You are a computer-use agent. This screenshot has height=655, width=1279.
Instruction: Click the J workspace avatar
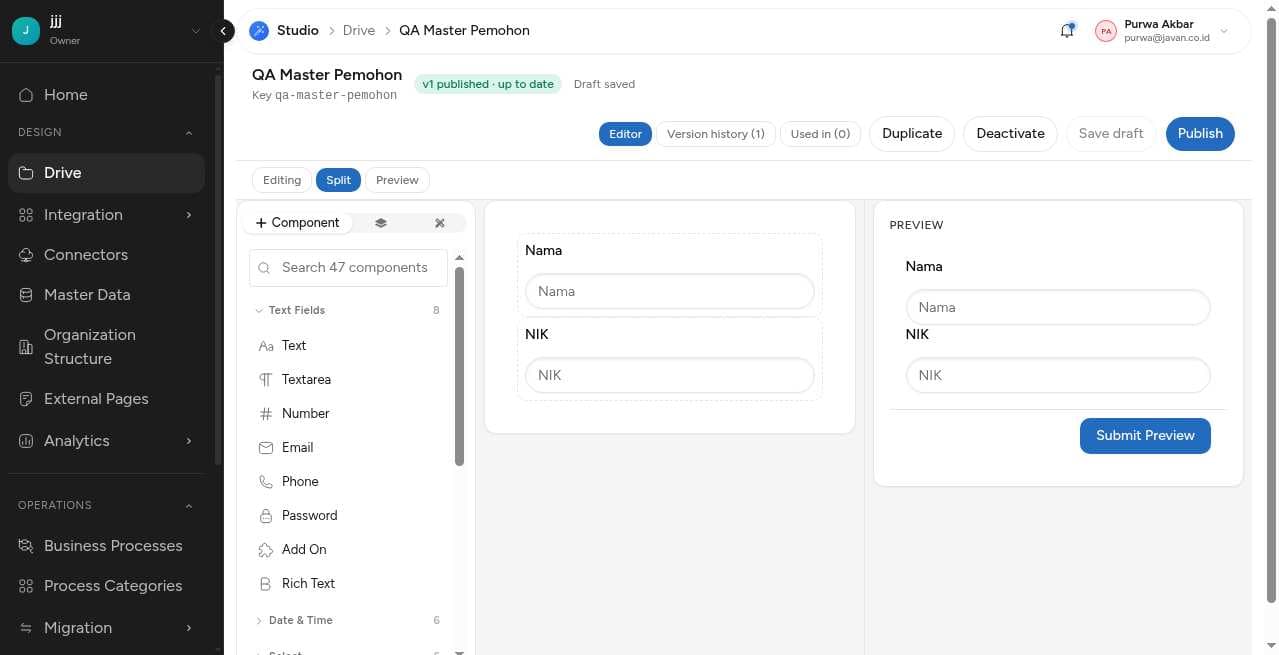point(26,31)
